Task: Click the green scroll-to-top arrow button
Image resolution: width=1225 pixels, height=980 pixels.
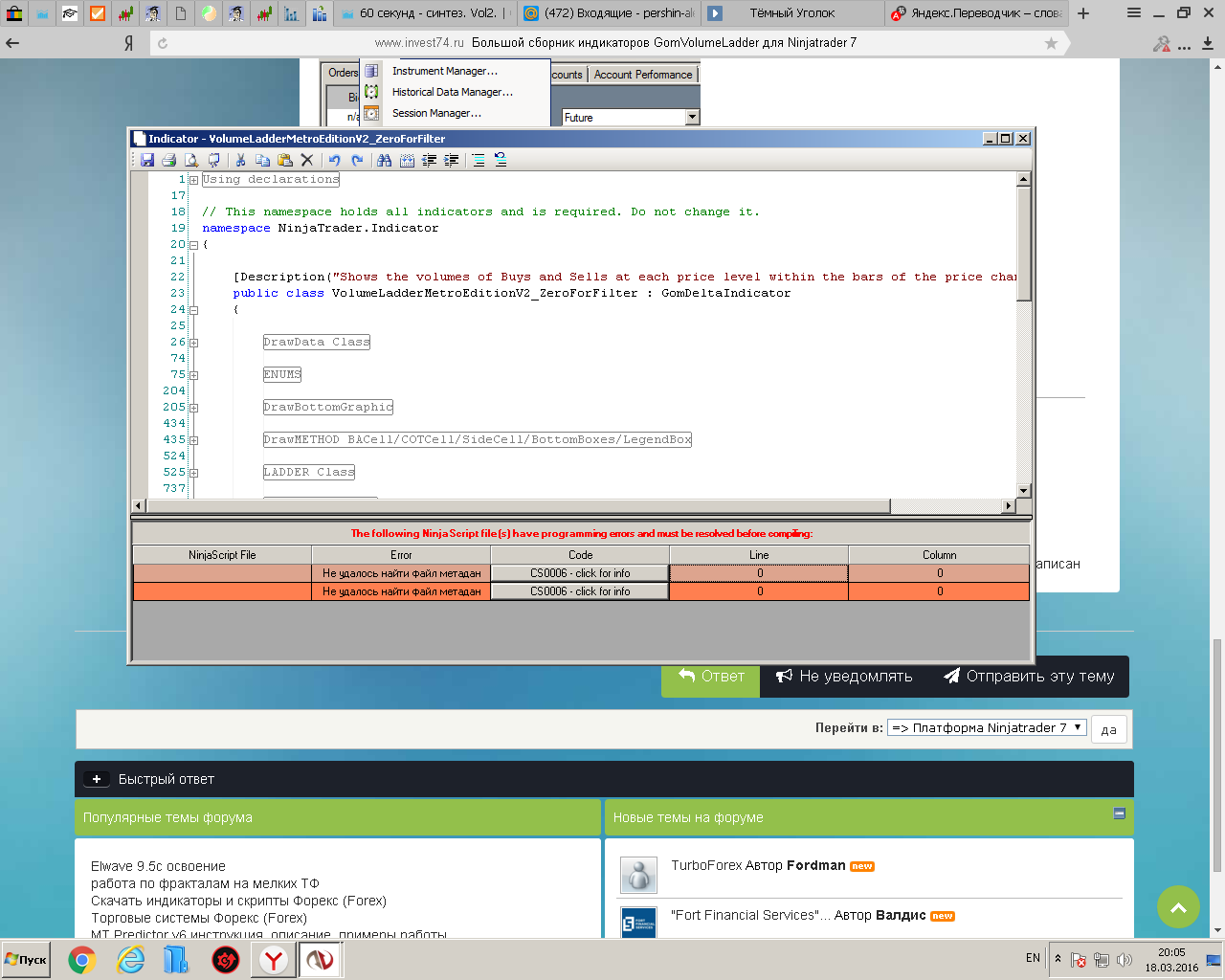Action: click(x=1178, y=907)
